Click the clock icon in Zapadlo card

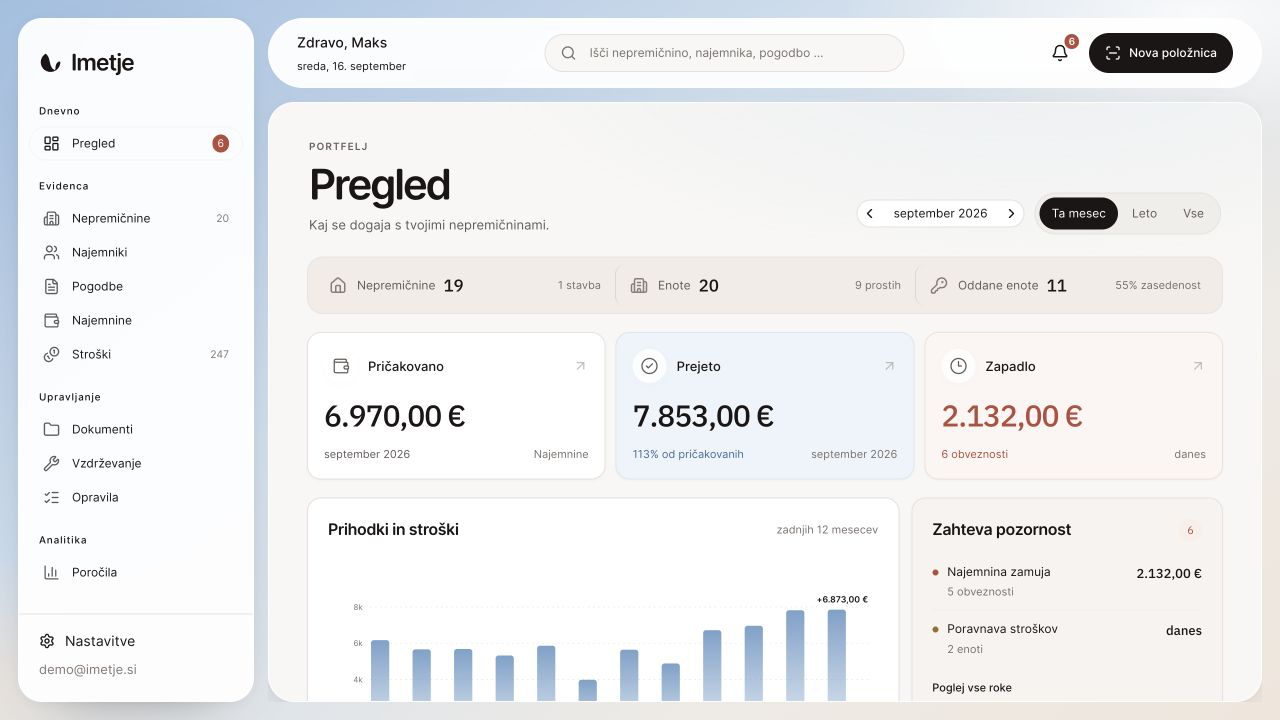[958, 366]
